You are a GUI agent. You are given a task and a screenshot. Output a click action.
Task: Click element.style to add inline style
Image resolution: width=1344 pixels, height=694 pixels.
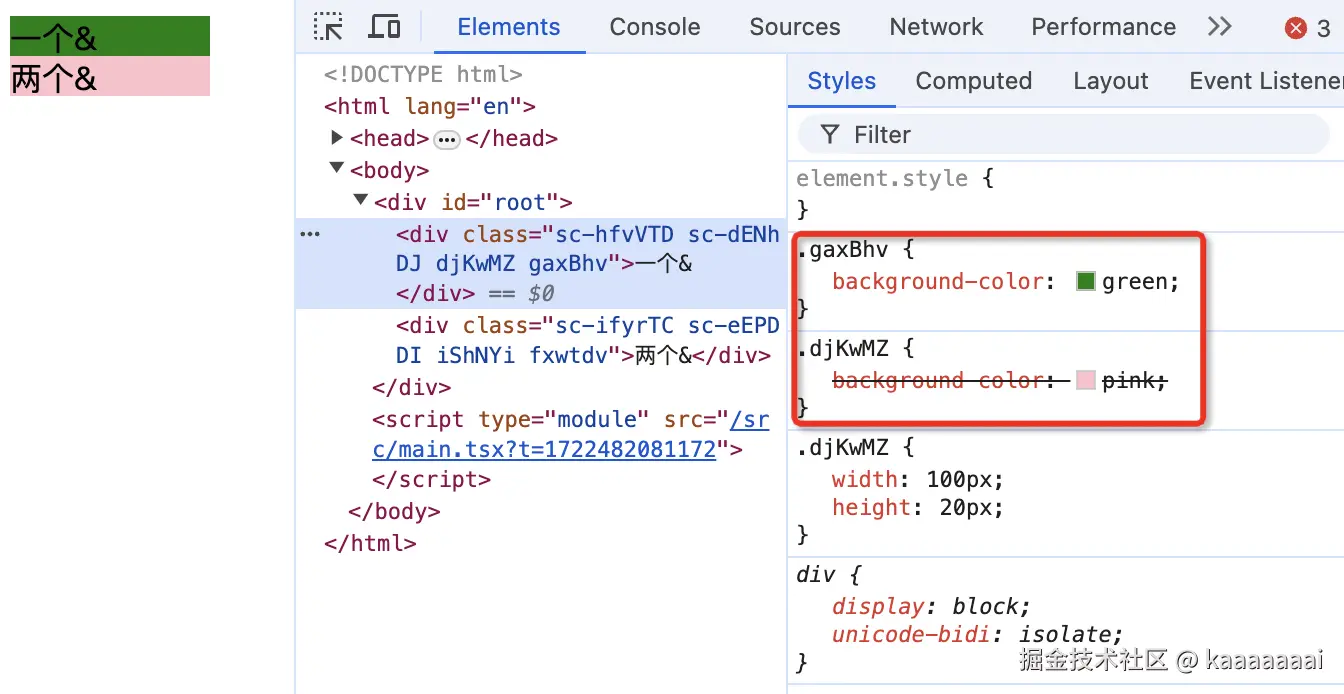(x=880, y=178)
